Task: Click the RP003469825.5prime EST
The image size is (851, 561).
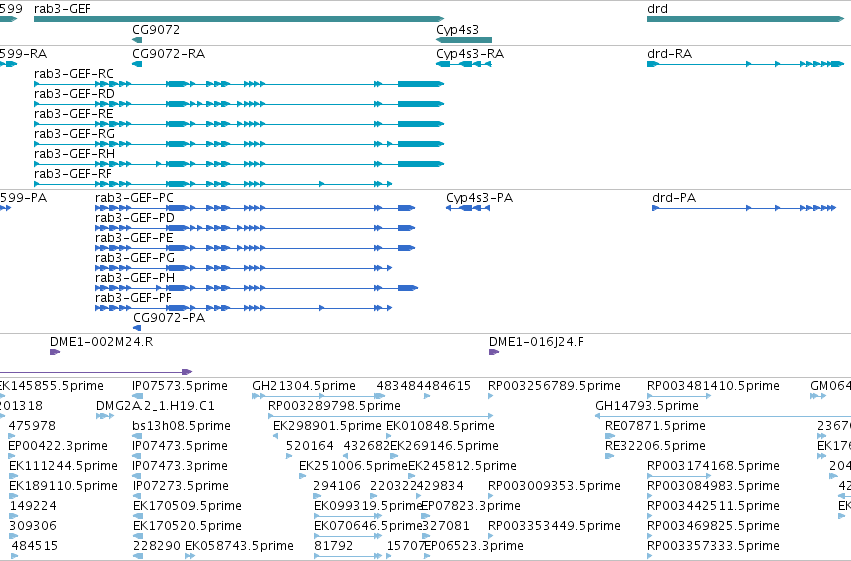Action: [713, 526]
